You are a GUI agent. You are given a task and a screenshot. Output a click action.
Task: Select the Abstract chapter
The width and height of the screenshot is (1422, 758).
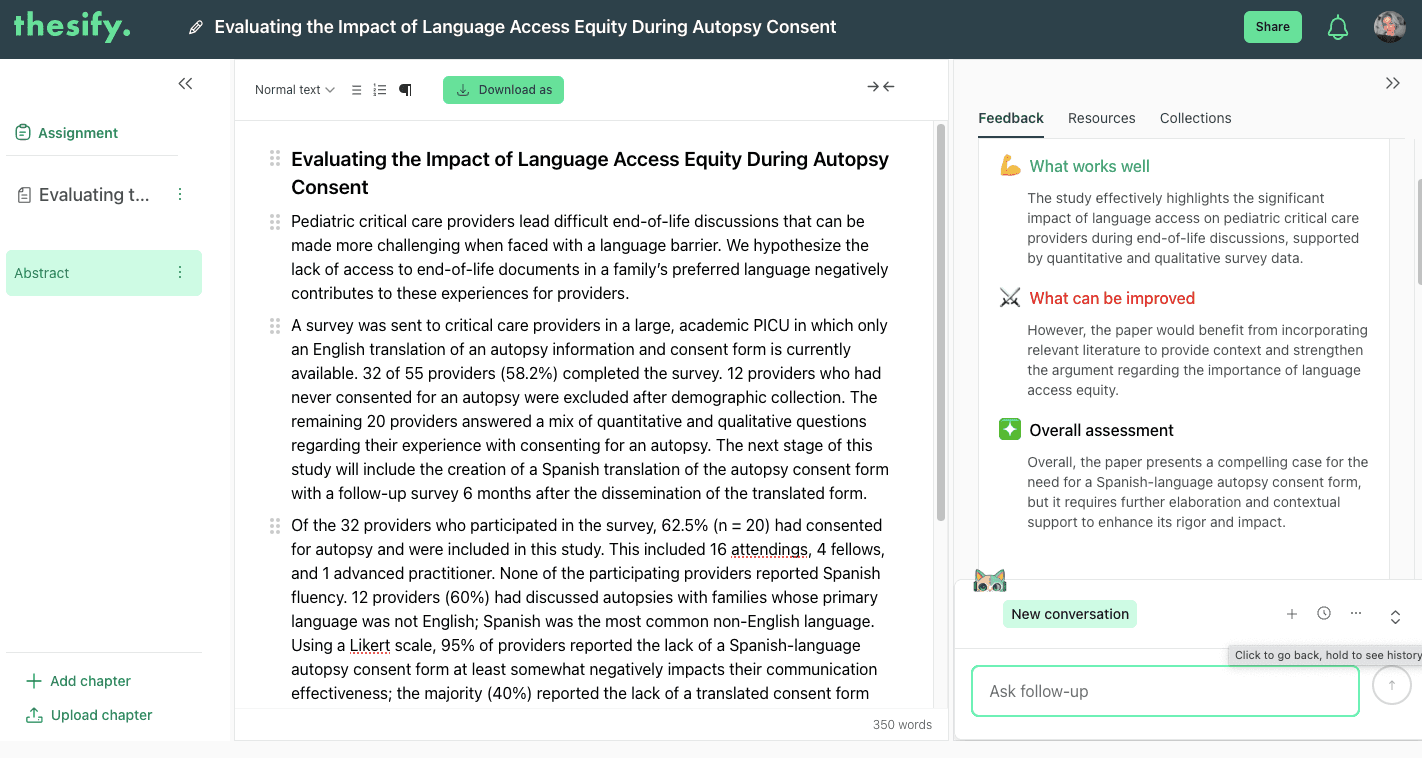[x=104, y=273]
